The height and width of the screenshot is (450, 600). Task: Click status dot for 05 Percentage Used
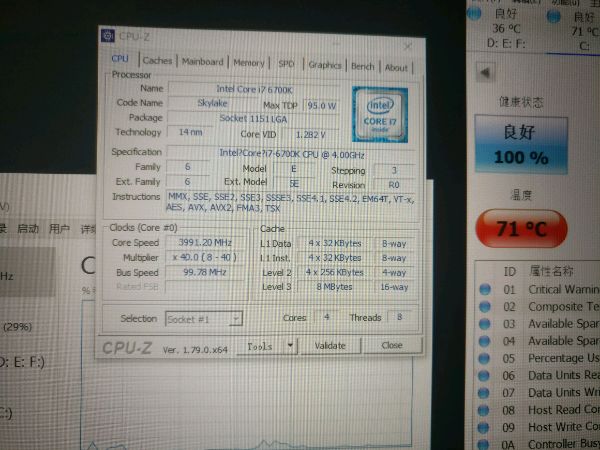[484, 358]
